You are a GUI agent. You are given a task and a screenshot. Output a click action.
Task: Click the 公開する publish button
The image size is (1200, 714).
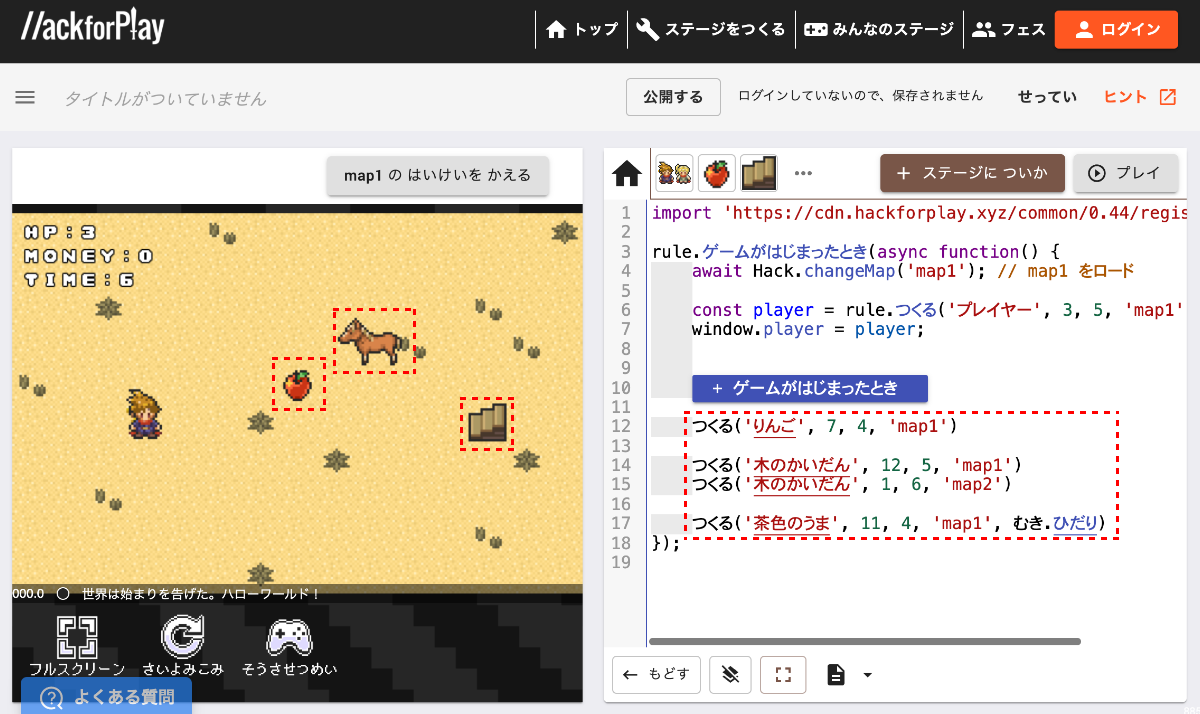[x=673, y=97]
